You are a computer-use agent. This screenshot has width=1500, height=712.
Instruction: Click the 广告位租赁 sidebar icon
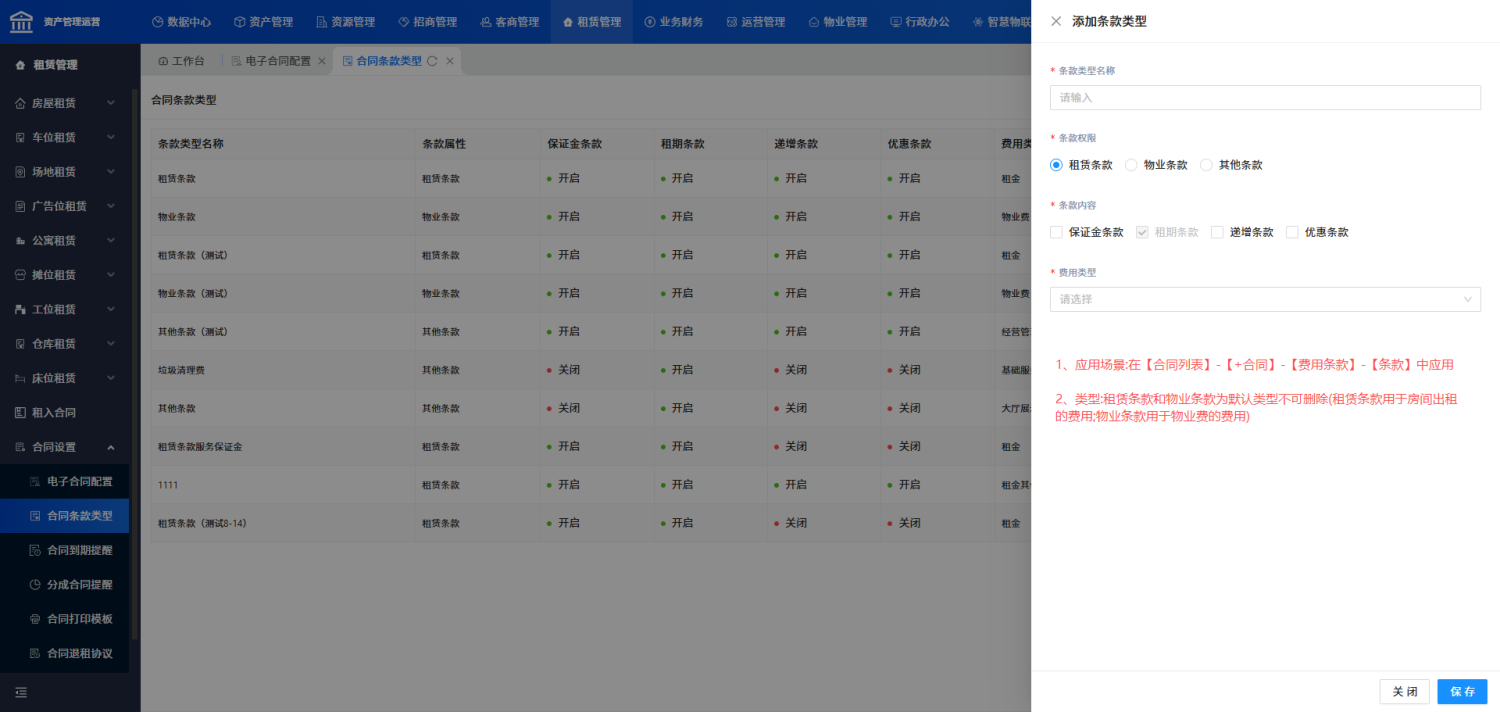[x=21, y=206]
